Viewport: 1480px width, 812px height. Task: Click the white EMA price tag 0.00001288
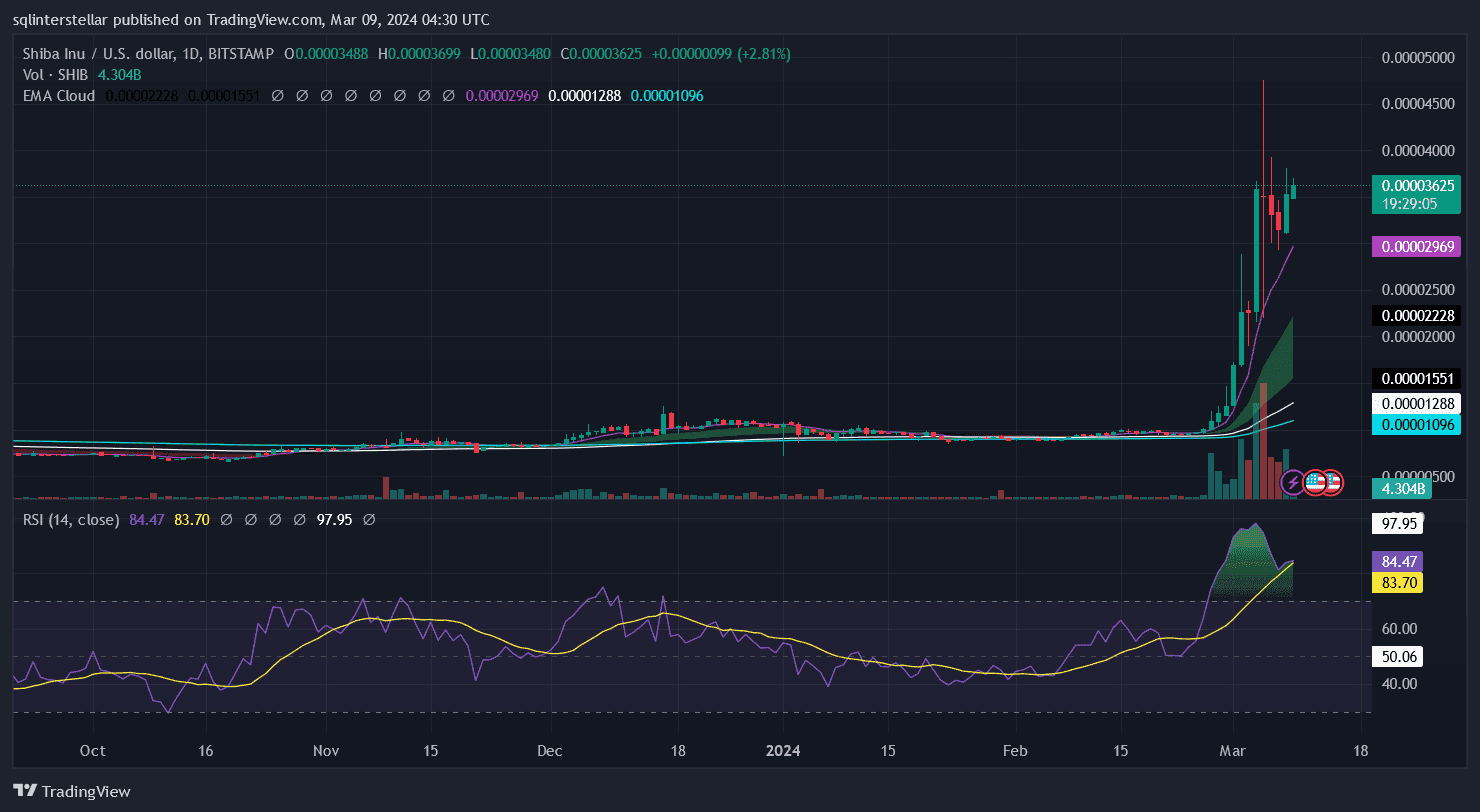pyautogui.click(x=1418, y=404)
